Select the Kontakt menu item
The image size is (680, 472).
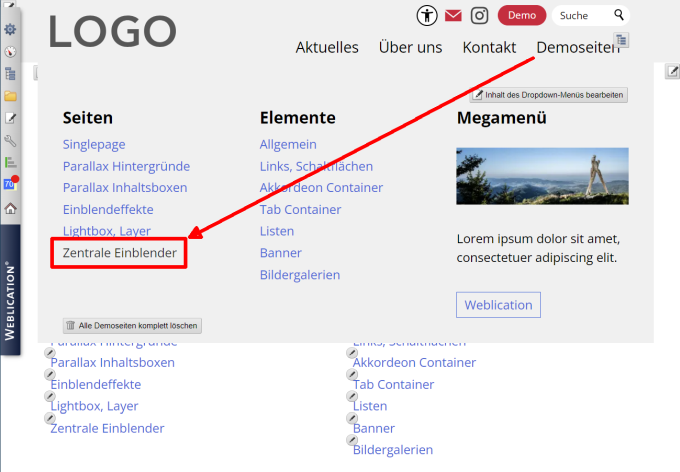tap(489, 48)
